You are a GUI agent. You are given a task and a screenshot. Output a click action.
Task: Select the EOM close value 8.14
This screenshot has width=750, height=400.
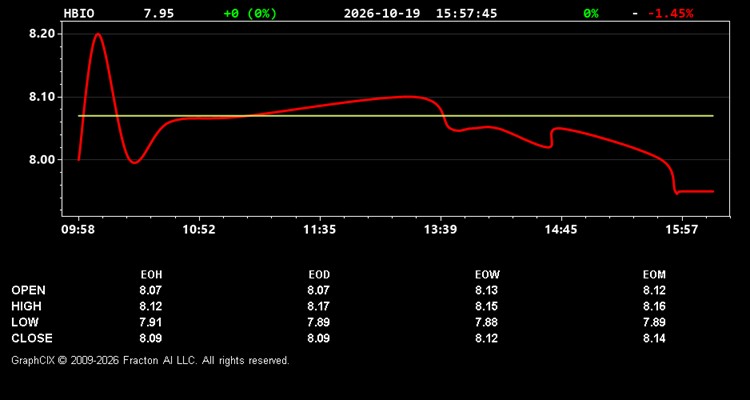(x=654, y=338)
